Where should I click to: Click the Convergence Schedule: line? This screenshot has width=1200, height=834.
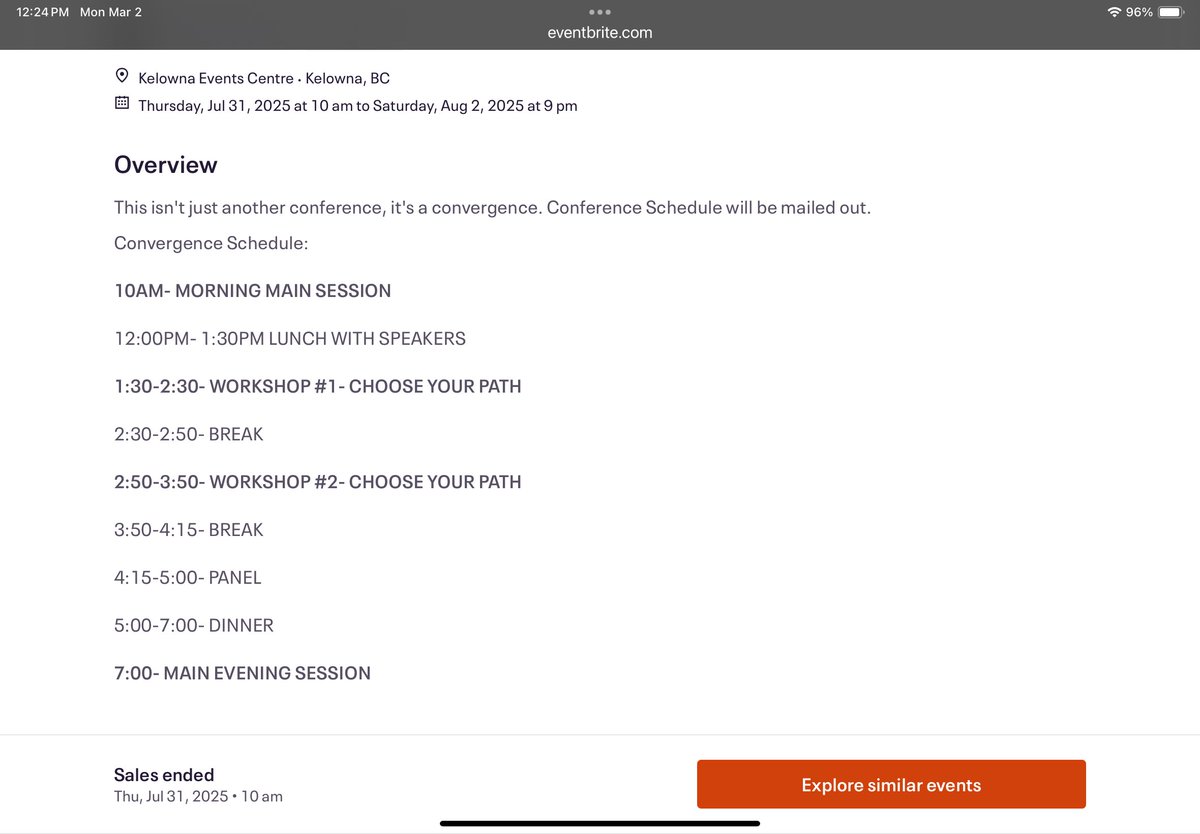[x=211, y=243]
